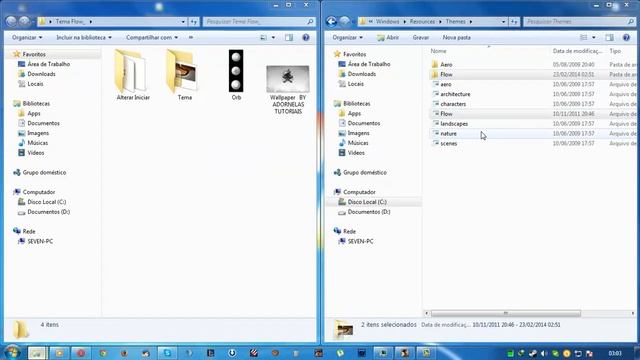640x360 pixels.
Task: Toggle preview pane in Themes window
Action: [x=609, y=38]
